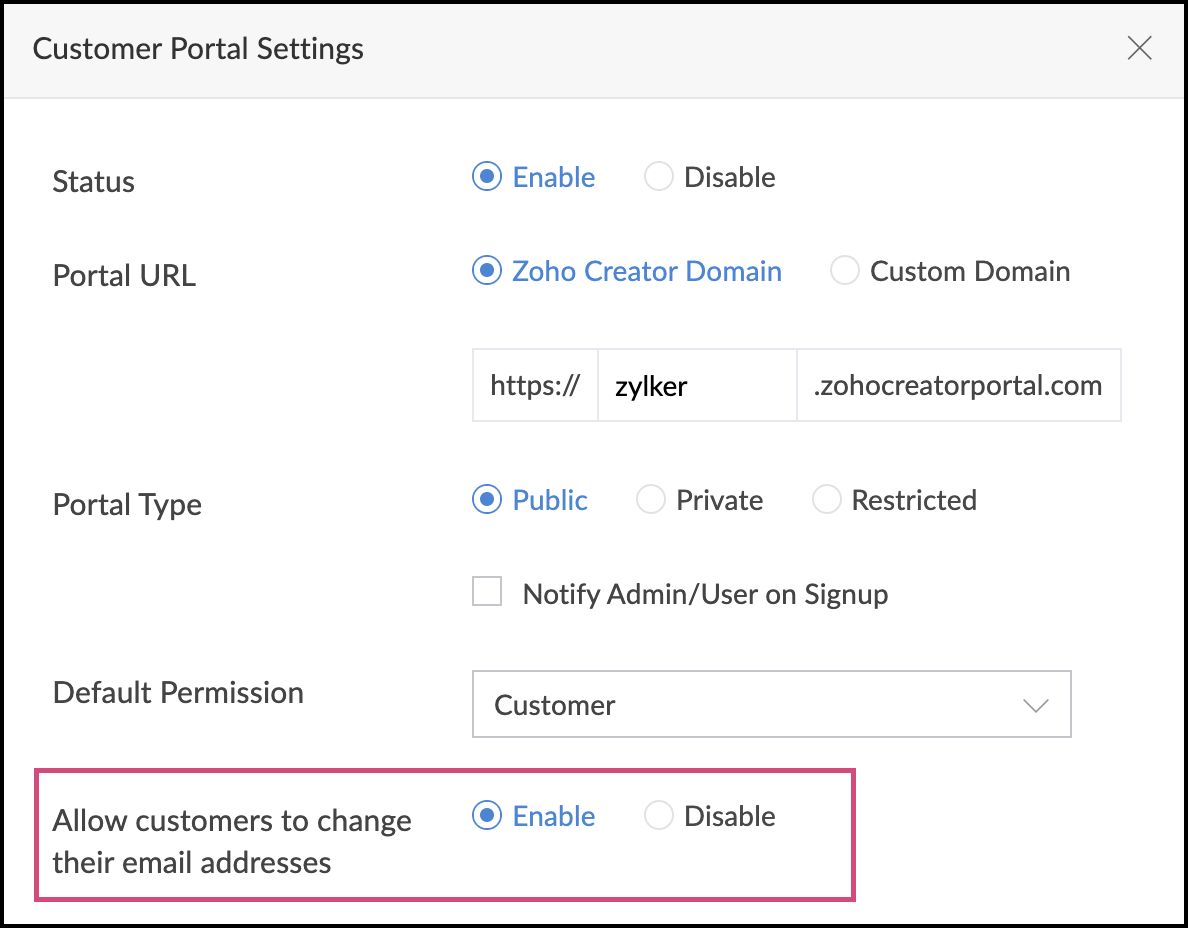1188x928 pixels.
Task: Click the Zoho Creator Domain label
Action: pyautogui.click(x=647, y=271)
